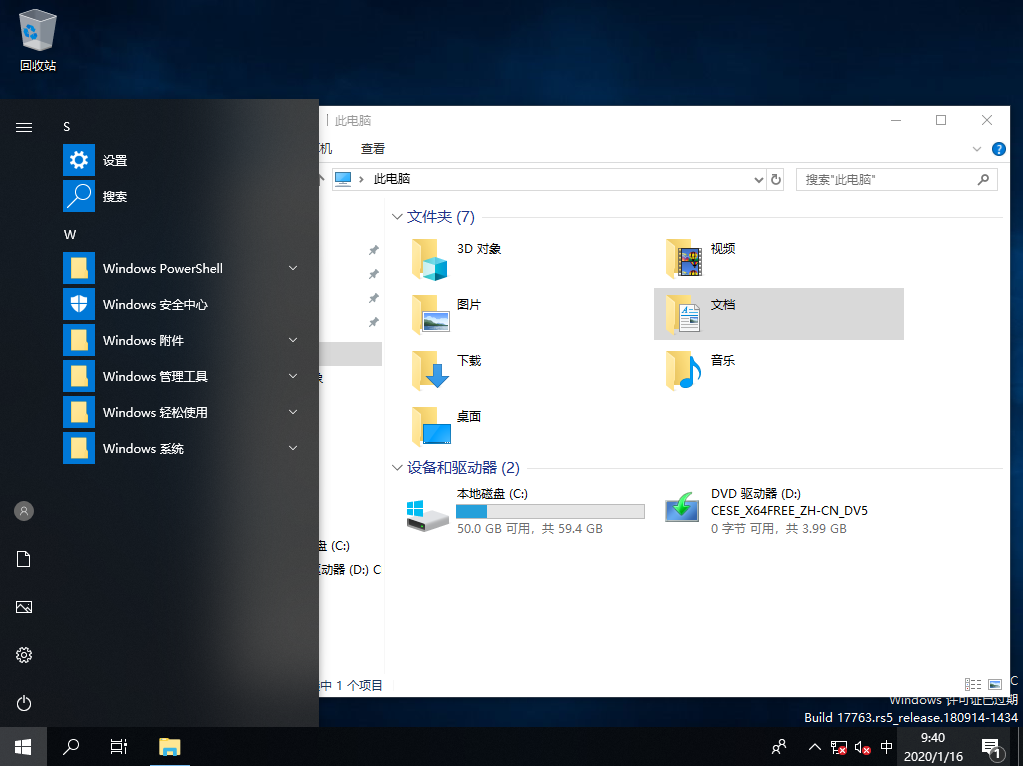Open address bar history dropdown
Screen dimensions: 1023x766
tap(758, 179)
